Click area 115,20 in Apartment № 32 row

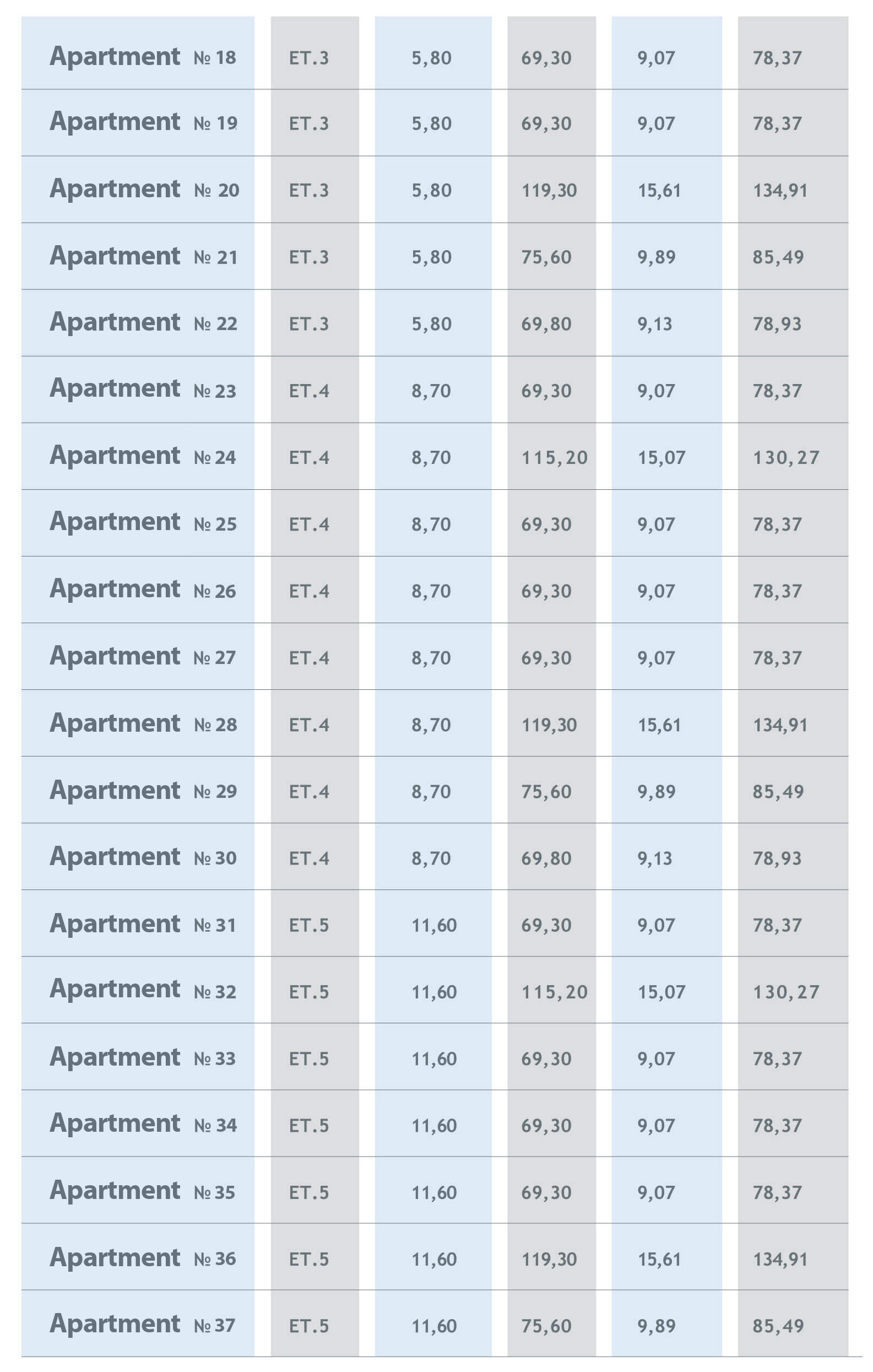[x=554, y=992]
